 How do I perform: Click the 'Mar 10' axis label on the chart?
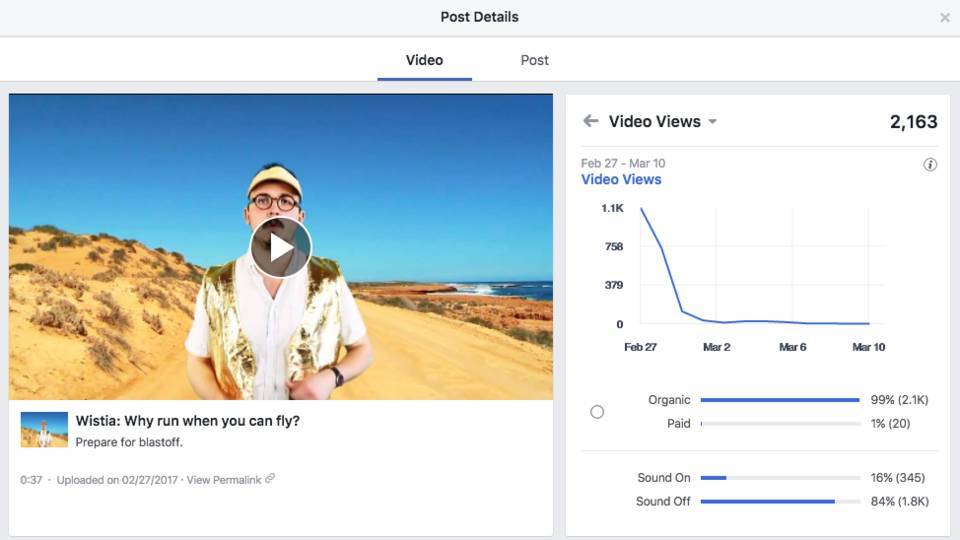point(868,347)
